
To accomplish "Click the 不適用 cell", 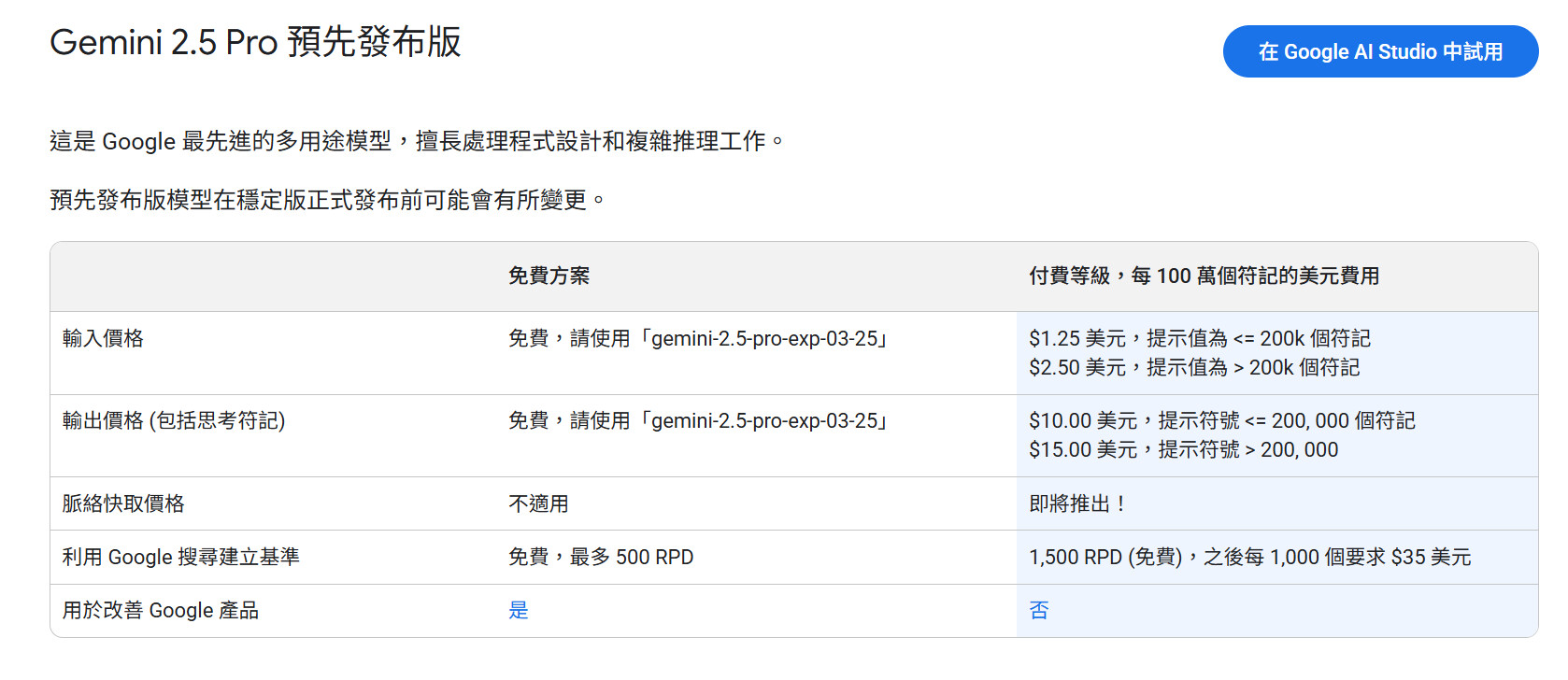I will click(538, 503).
